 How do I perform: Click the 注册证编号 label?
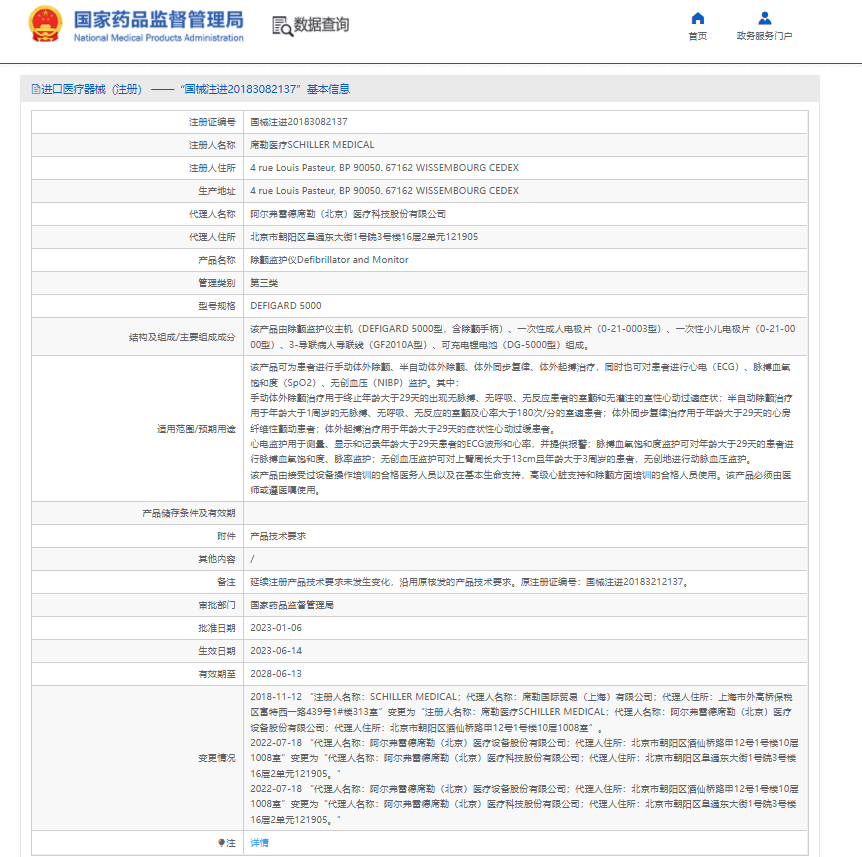point(212,122)
